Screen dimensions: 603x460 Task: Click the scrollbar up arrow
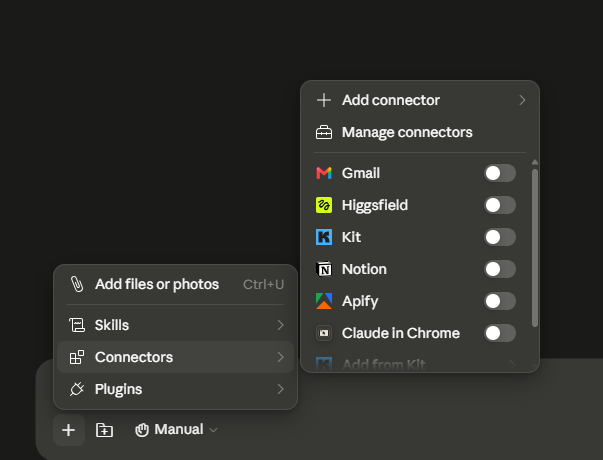pyautogui.click(x=535, y=163)
